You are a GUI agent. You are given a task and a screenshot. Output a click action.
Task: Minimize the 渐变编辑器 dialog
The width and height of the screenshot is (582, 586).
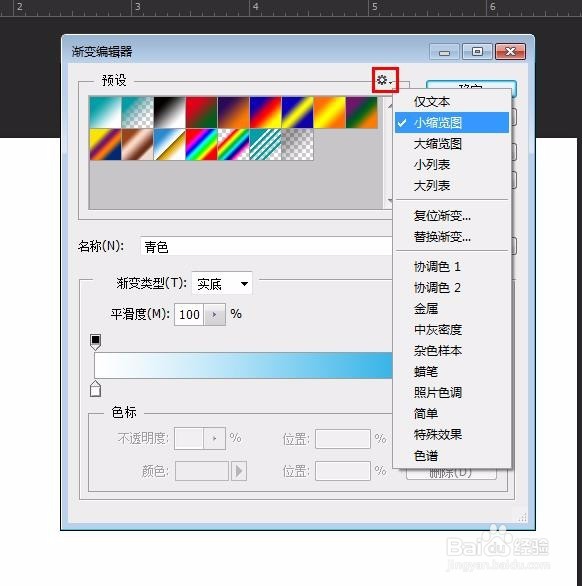pyautogui.click(x=444, y=52)
